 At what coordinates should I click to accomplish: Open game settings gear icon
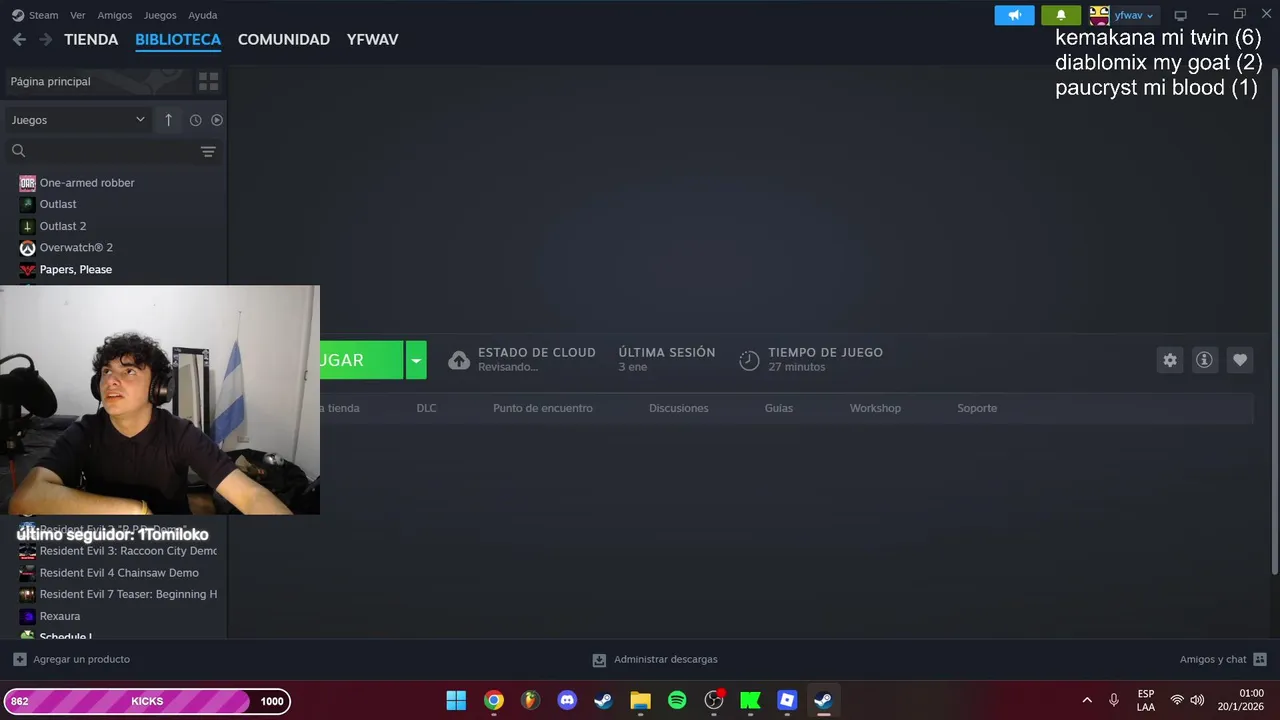click(1170, 360)
